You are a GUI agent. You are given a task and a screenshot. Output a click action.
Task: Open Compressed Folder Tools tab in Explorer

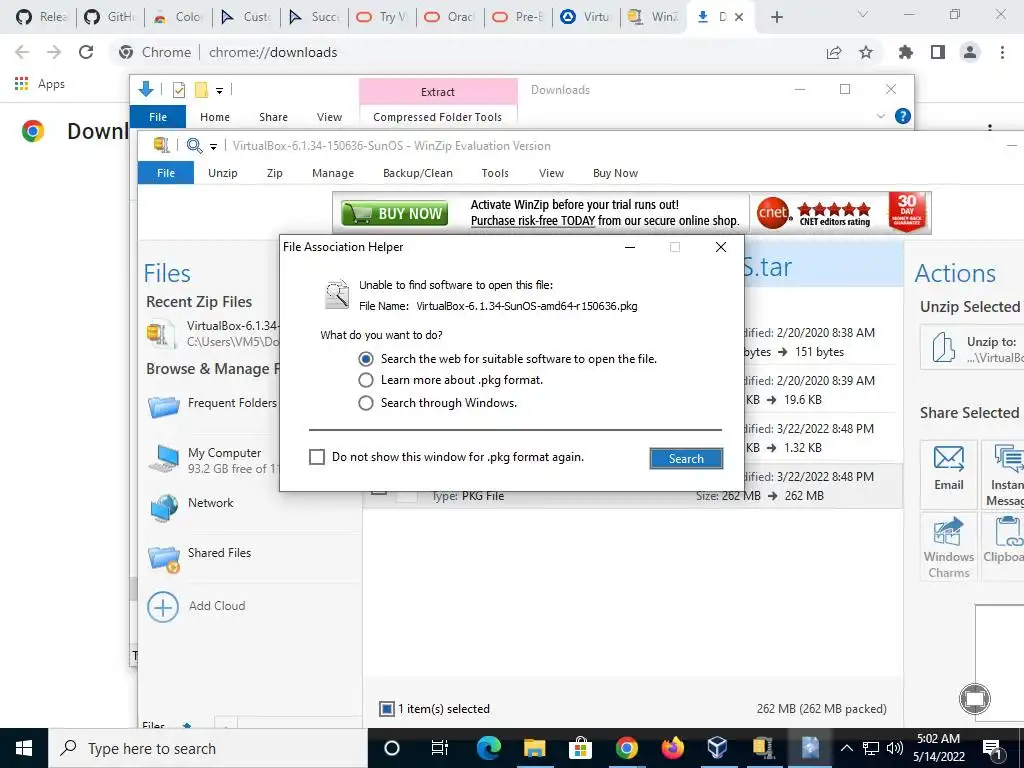[x=438, y=117]
